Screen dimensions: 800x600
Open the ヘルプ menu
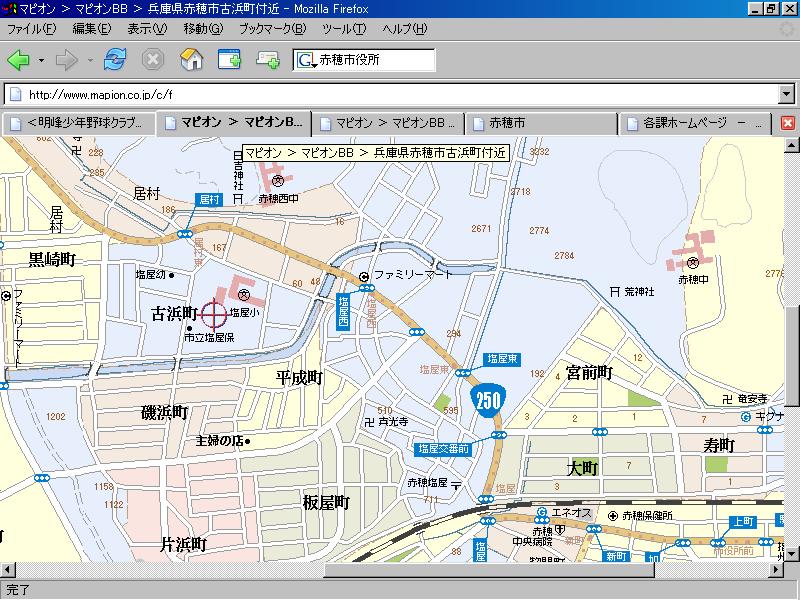coord(405,29)
